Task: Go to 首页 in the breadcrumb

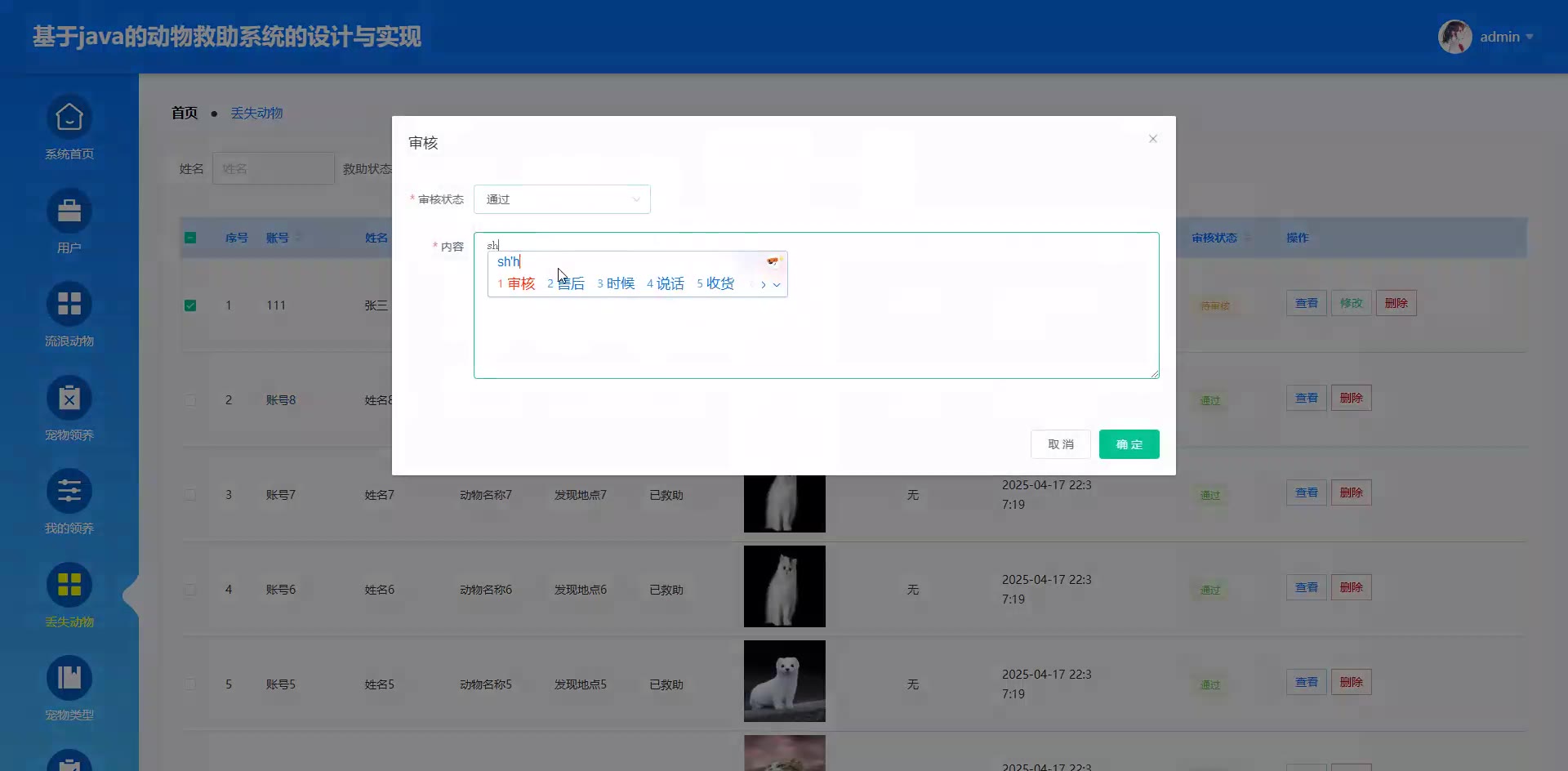Action: tap(185, 113)
